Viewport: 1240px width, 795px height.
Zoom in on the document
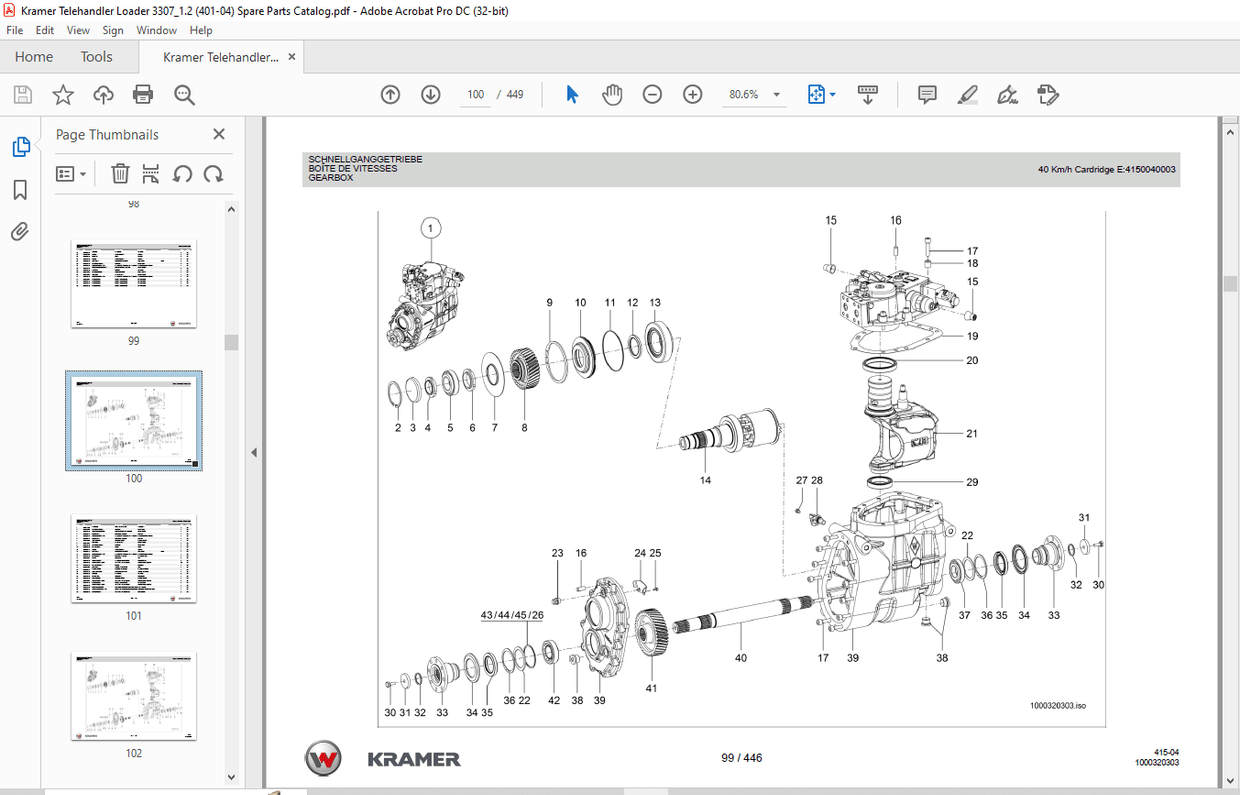(692, 94)
